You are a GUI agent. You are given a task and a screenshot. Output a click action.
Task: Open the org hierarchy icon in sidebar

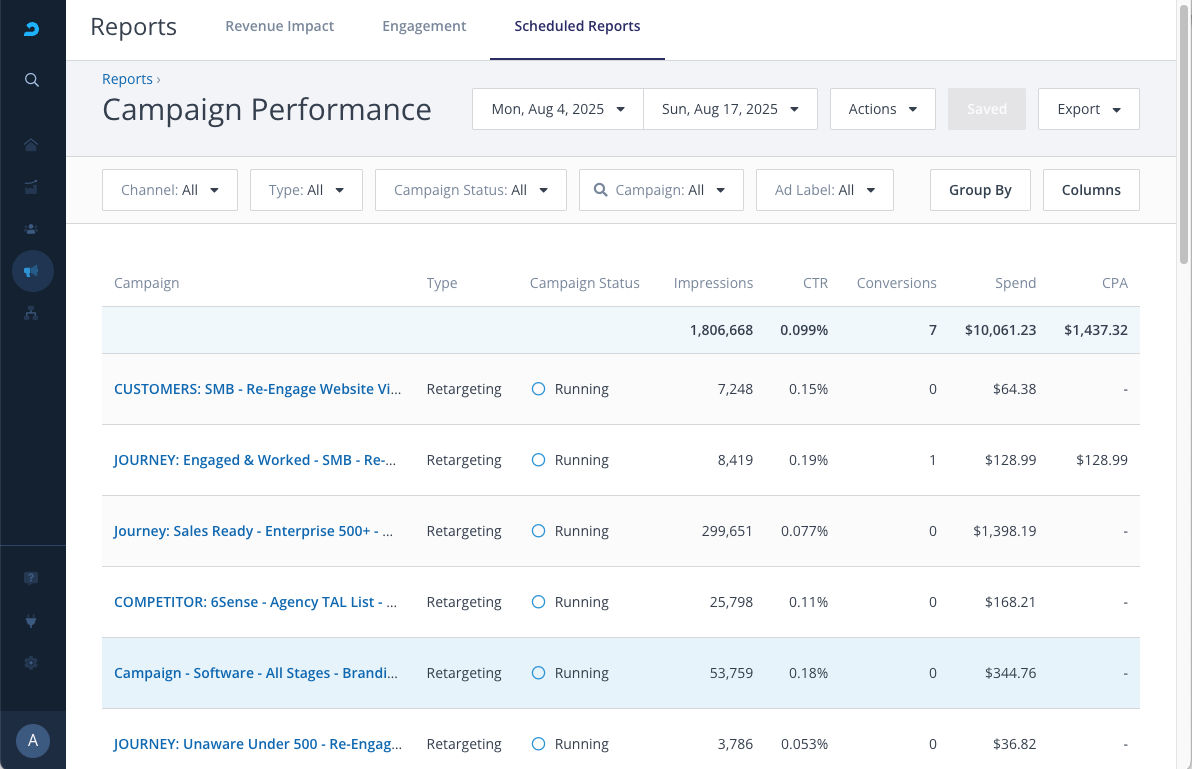(32, 313)
